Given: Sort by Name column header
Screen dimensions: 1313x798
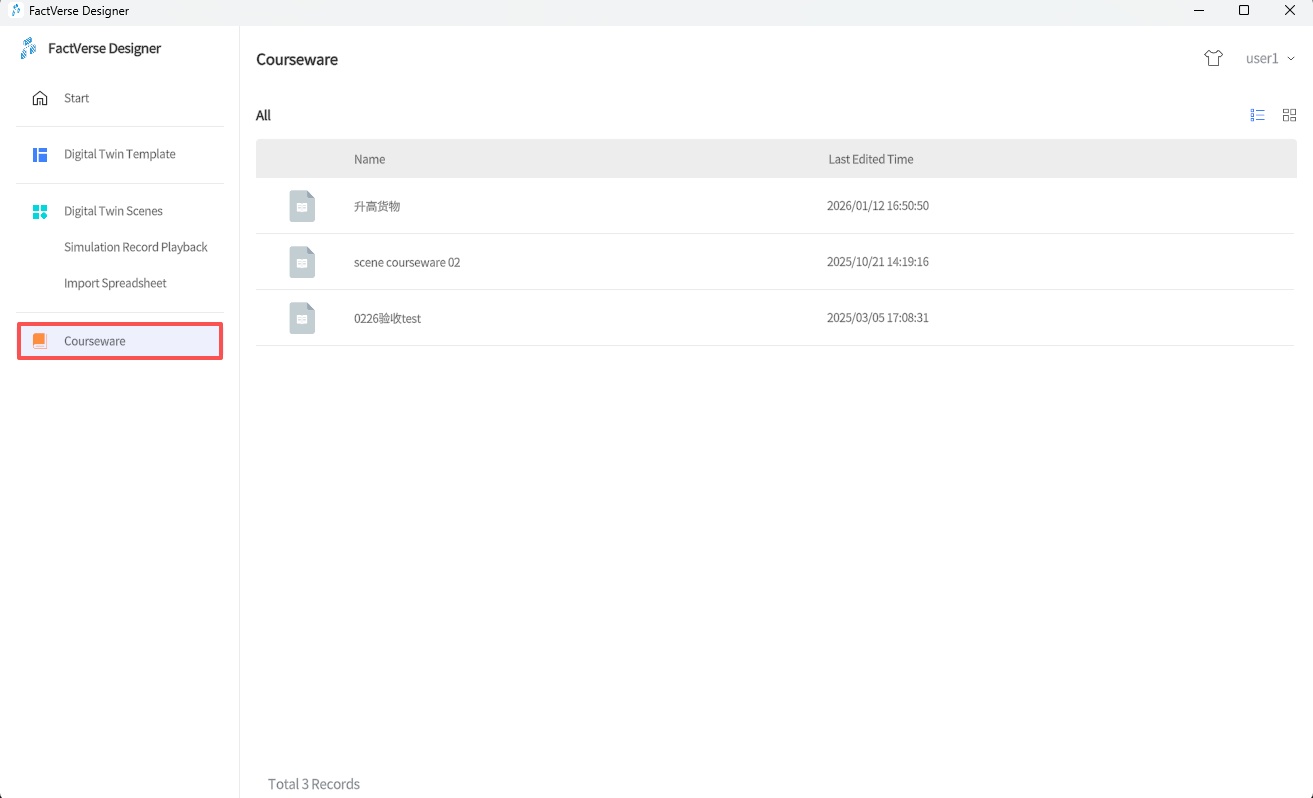Looking at the screenshot, I should point(369,159).
